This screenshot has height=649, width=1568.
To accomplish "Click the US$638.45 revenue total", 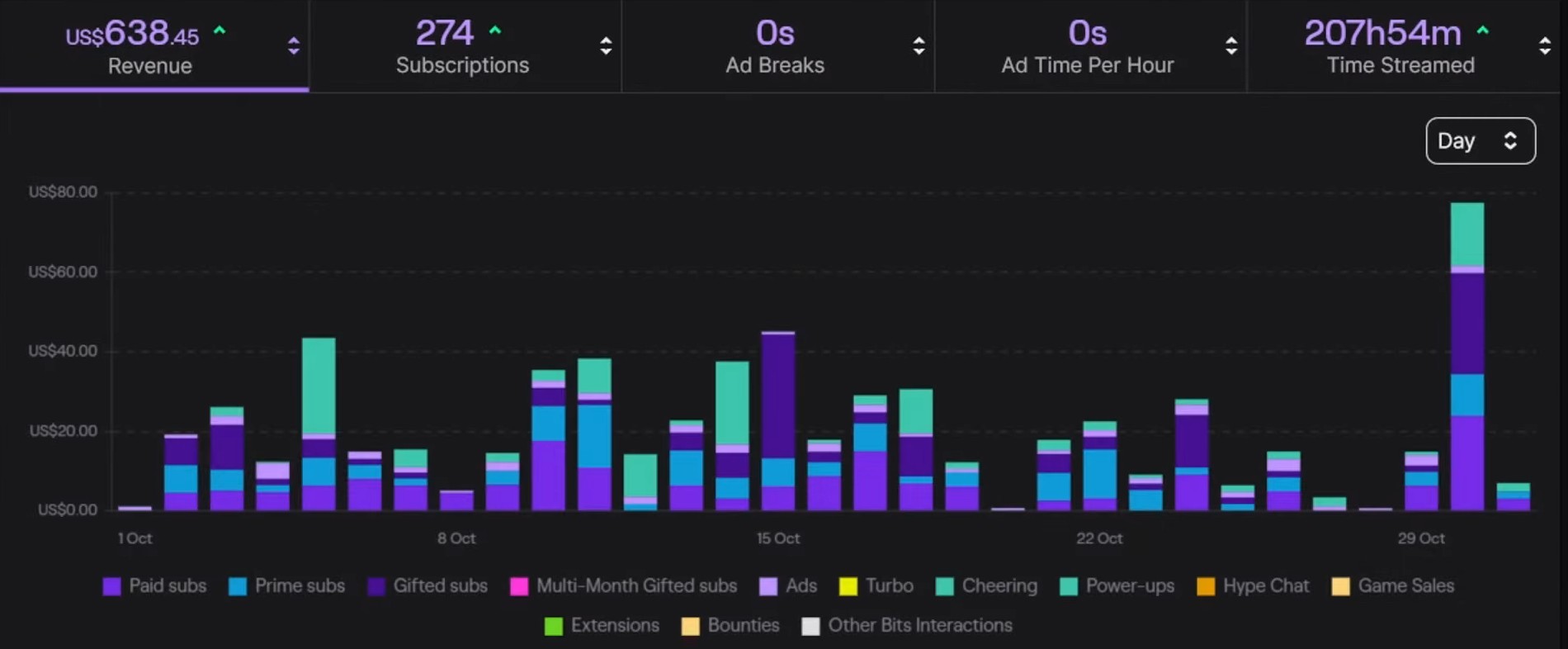I will tap(132, 35).
